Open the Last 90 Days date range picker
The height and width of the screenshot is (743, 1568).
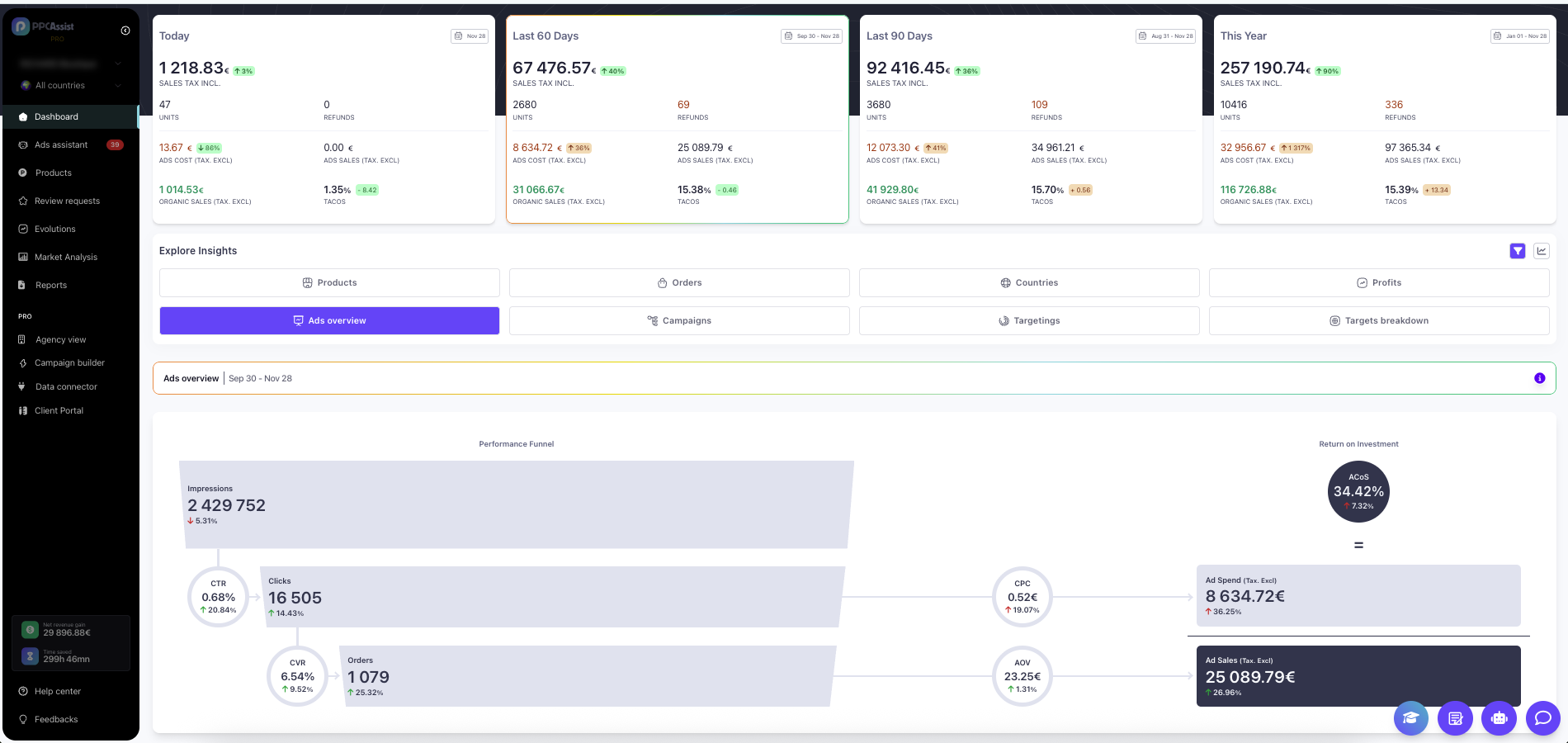(1165, 36)
